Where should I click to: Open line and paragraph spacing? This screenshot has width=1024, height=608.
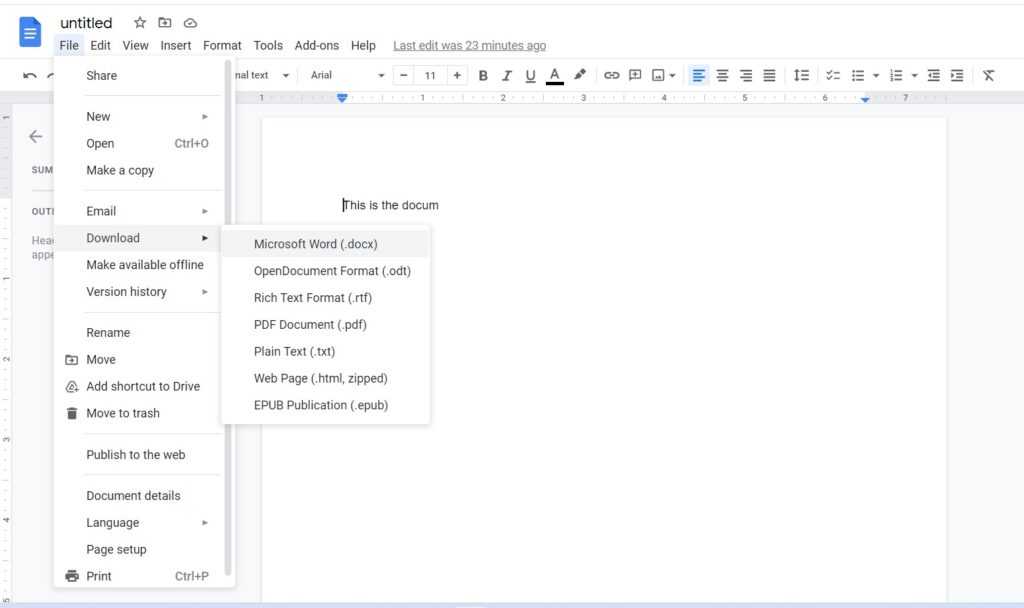(801, 75)
